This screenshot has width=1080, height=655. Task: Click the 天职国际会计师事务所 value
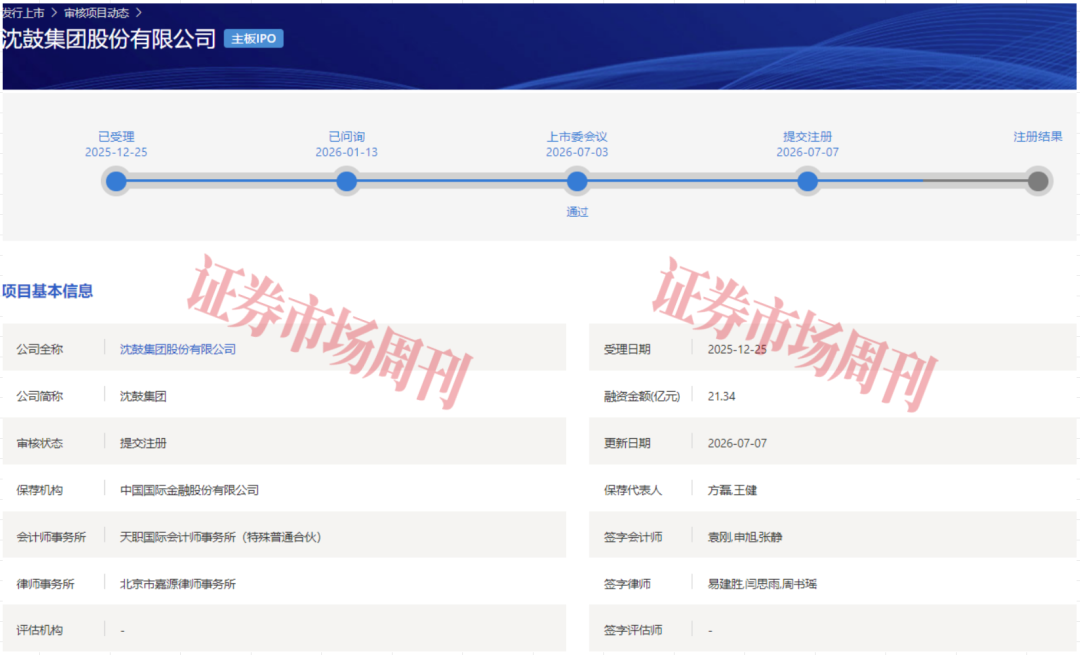(x=220, y=537)
